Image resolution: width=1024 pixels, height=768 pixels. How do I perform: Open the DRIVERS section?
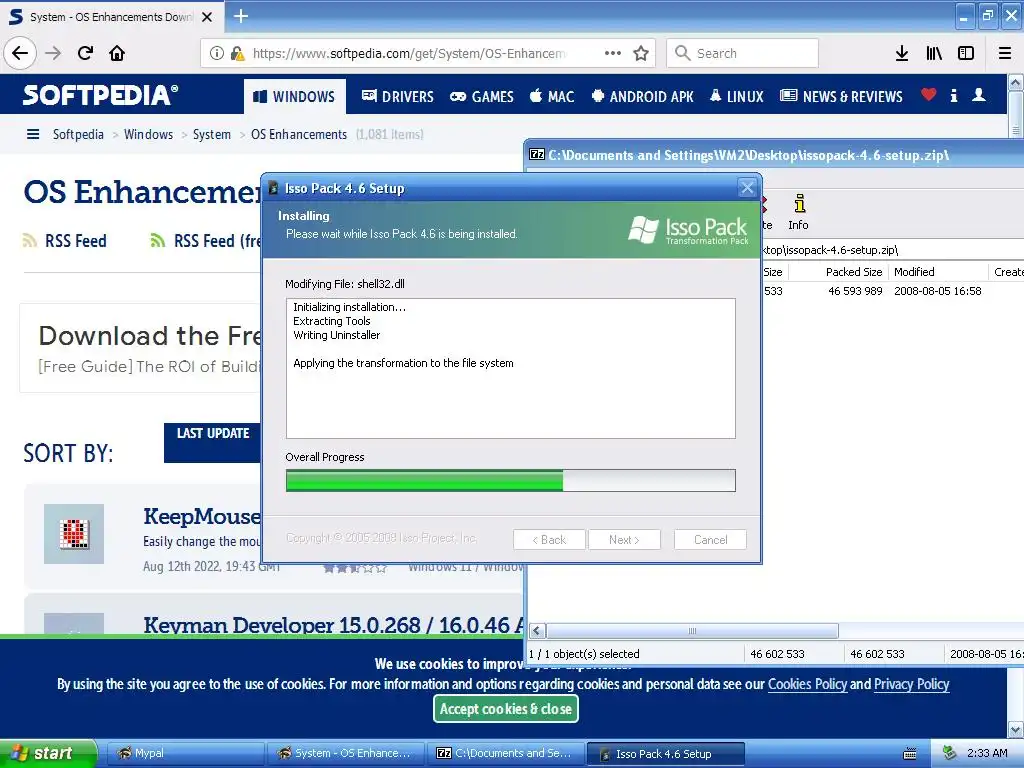[398, 97]
